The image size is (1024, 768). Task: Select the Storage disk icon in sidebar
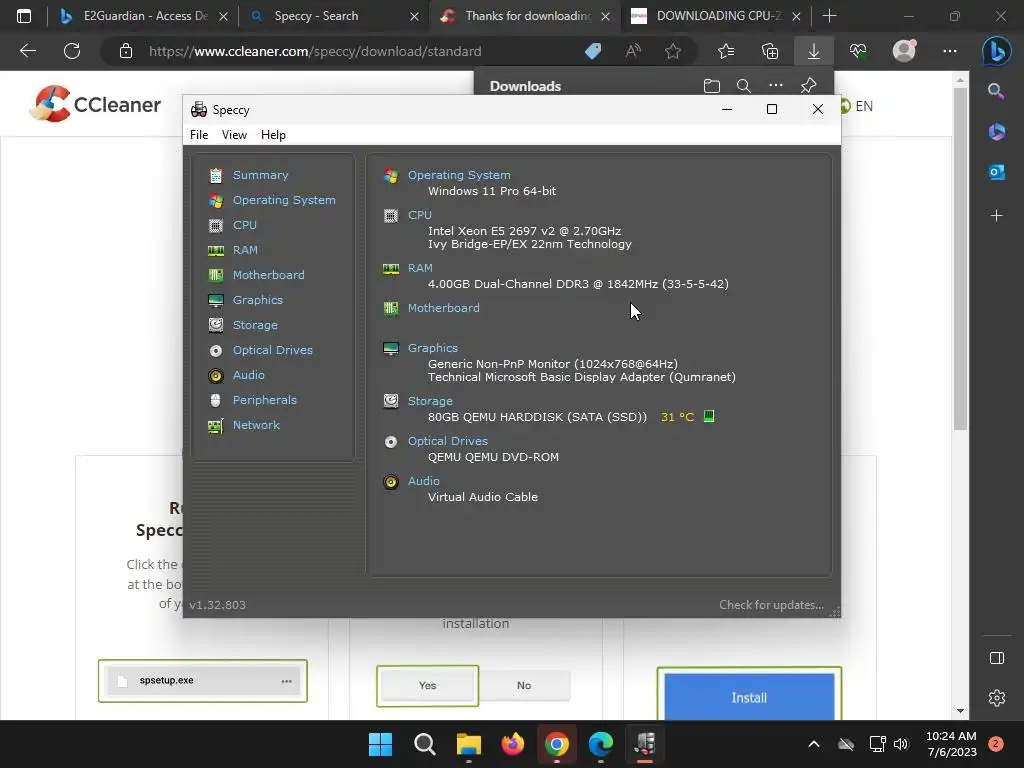click(216, 325)
